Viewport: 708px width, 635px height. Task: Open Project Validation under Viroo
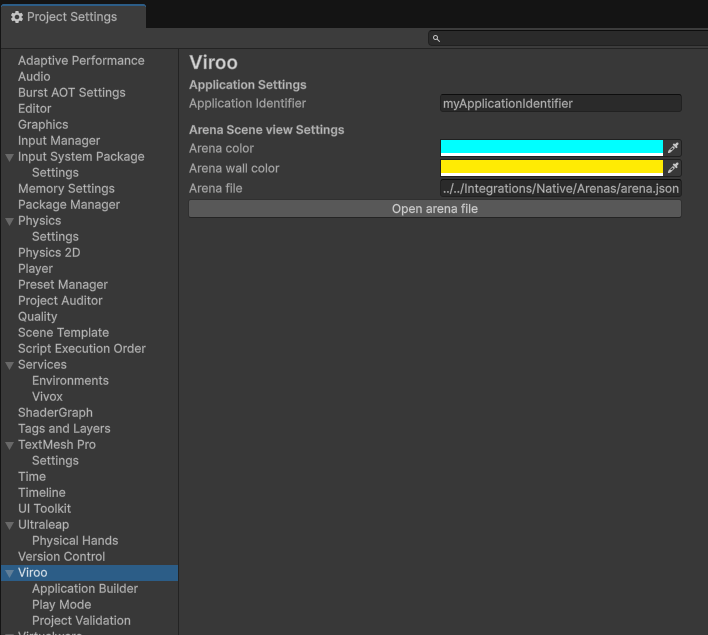coord(81,621)
